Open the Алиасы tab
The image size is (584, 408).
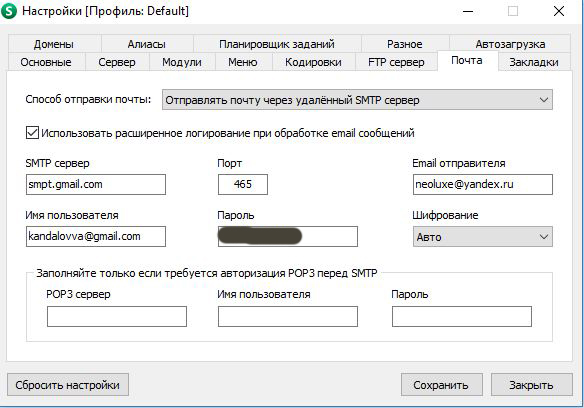[147, 44]
